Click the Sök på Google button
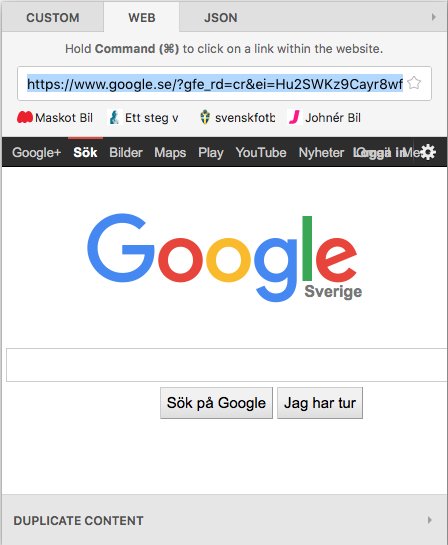This screenshot has height=545, width=448. 216,403
